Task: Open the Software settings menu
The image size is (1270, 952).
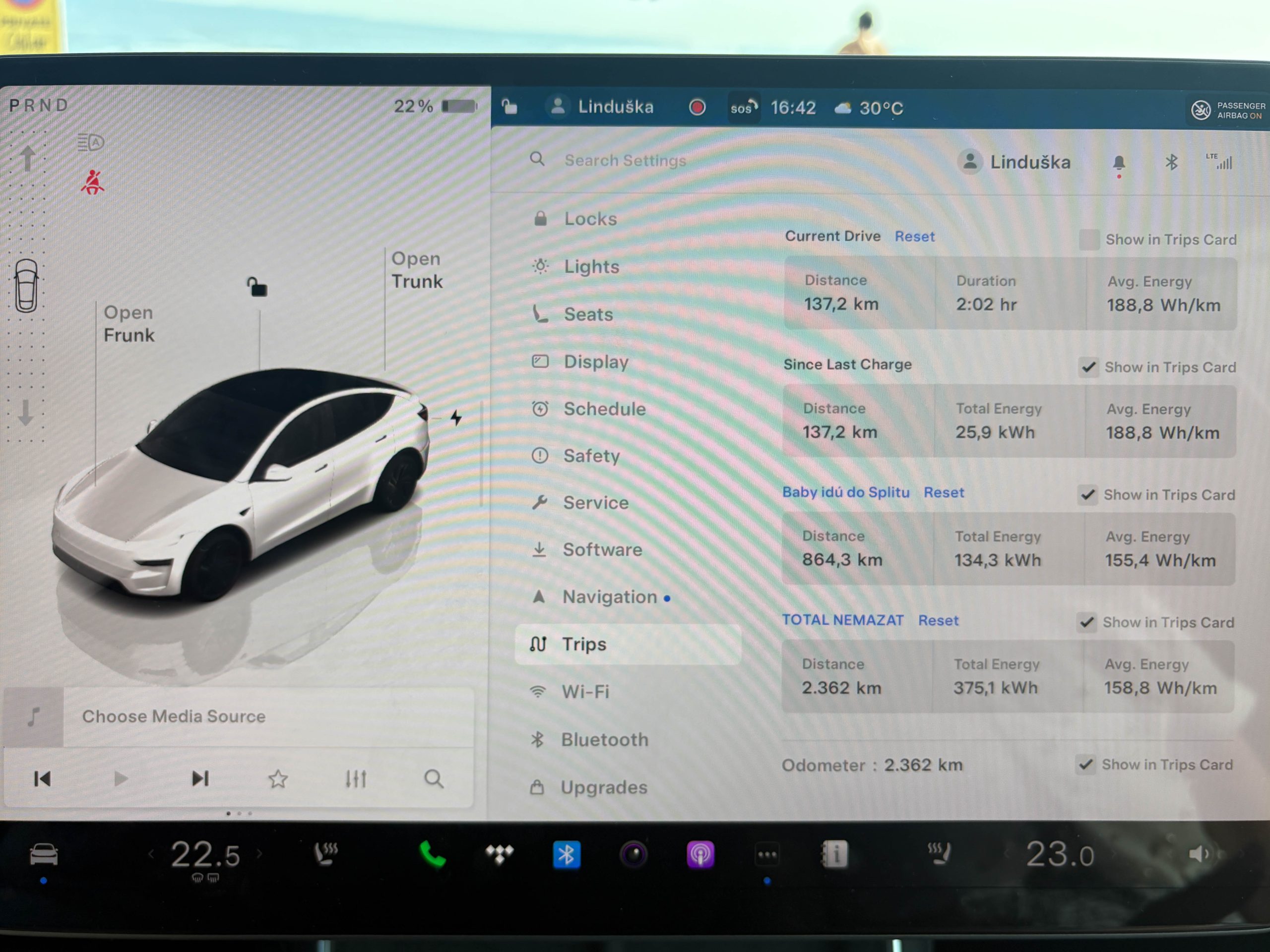Action: [629, 550]
